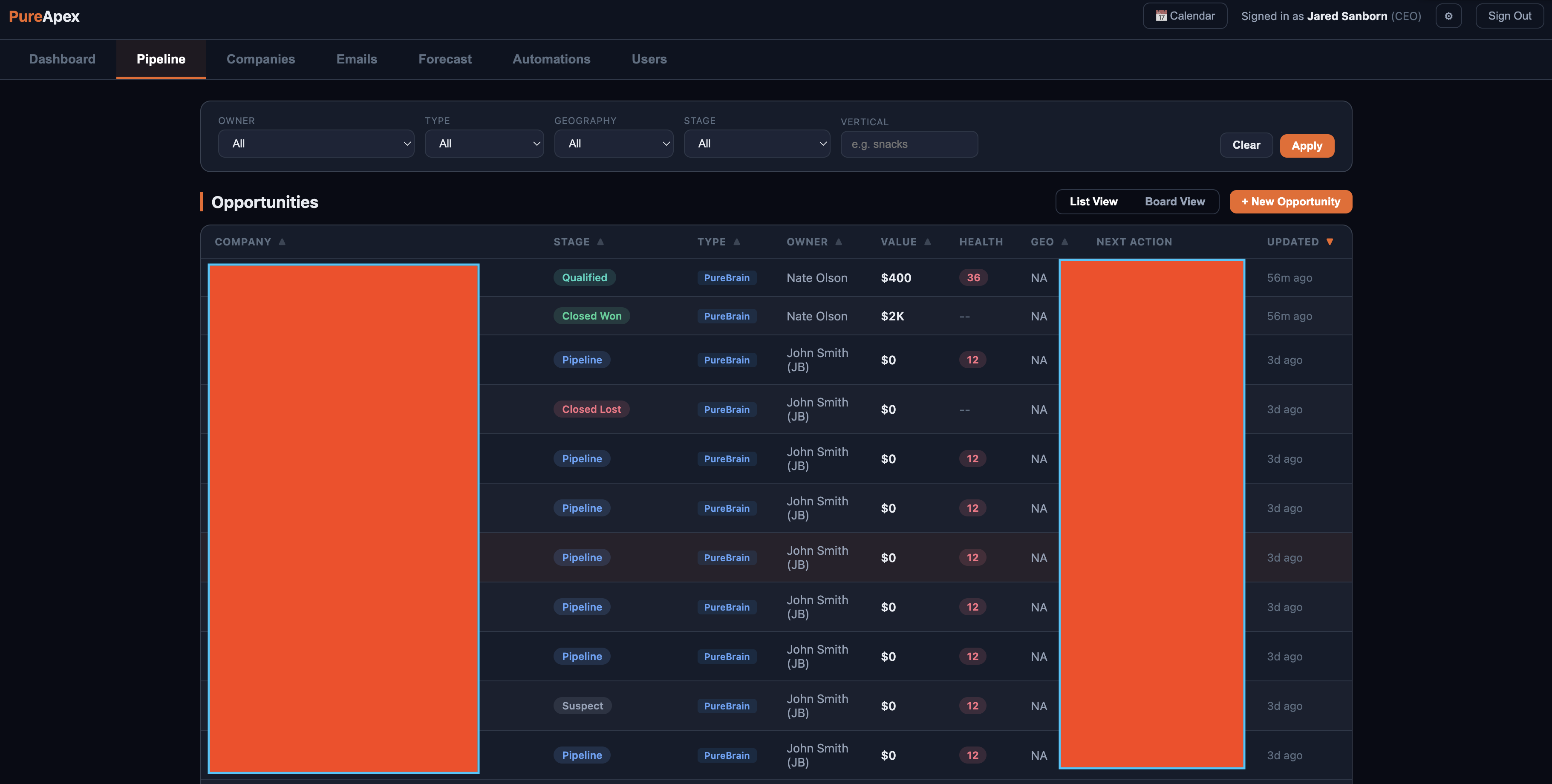Open the Automations tab
The width and height of the screenshot is (1552, 784).
(x=551, y=59)
